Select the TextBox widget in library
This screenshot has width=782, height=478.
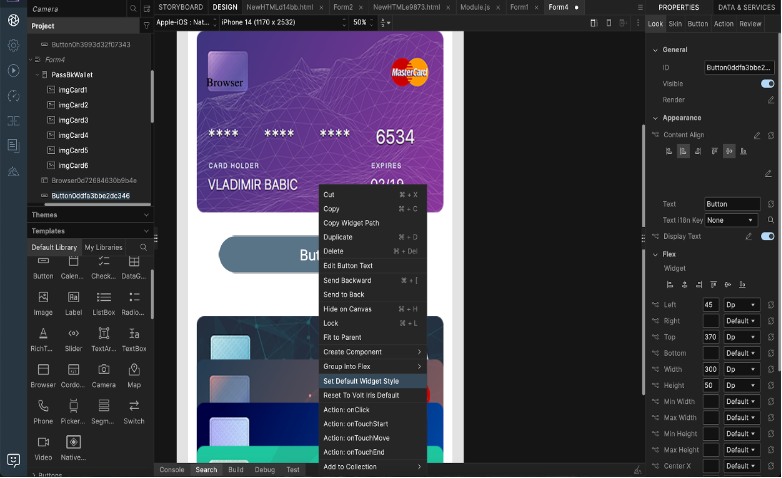click(134, 339)
